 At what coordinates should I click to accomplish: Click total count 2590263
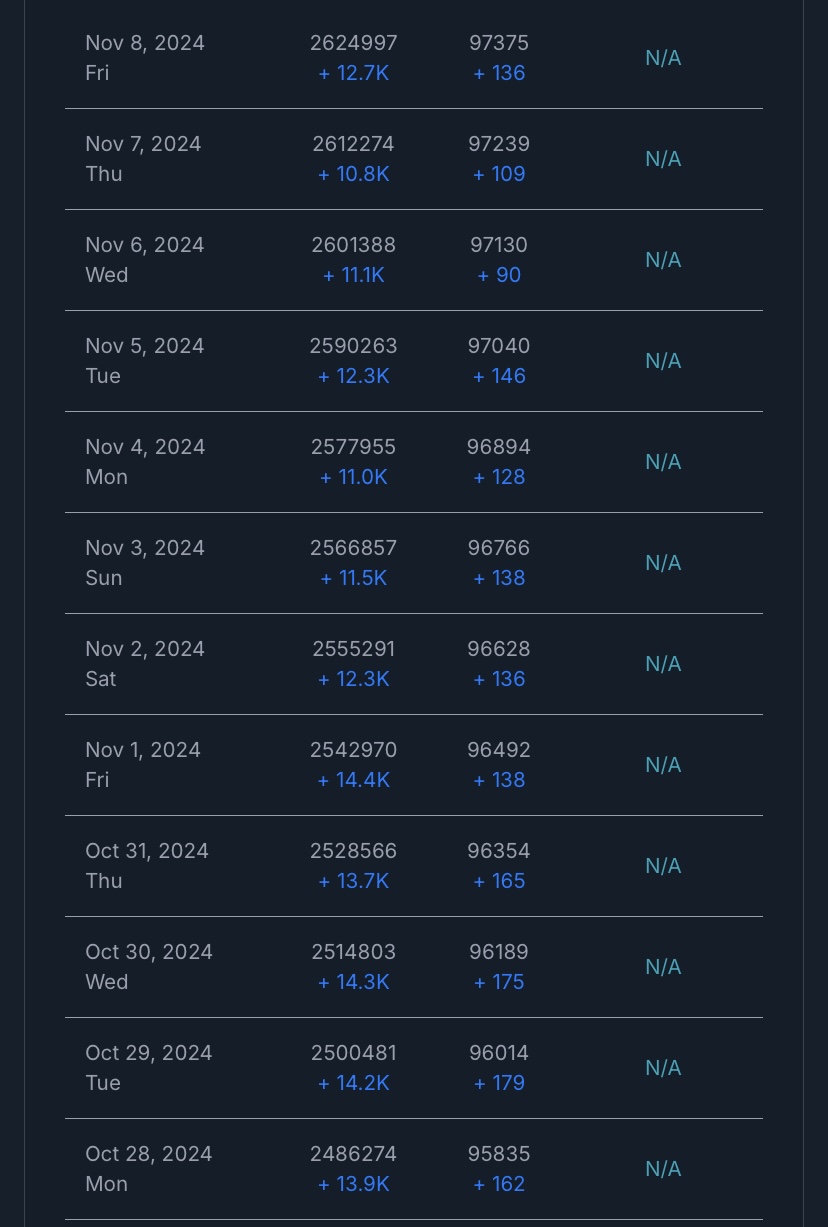(x=353, y=346)
